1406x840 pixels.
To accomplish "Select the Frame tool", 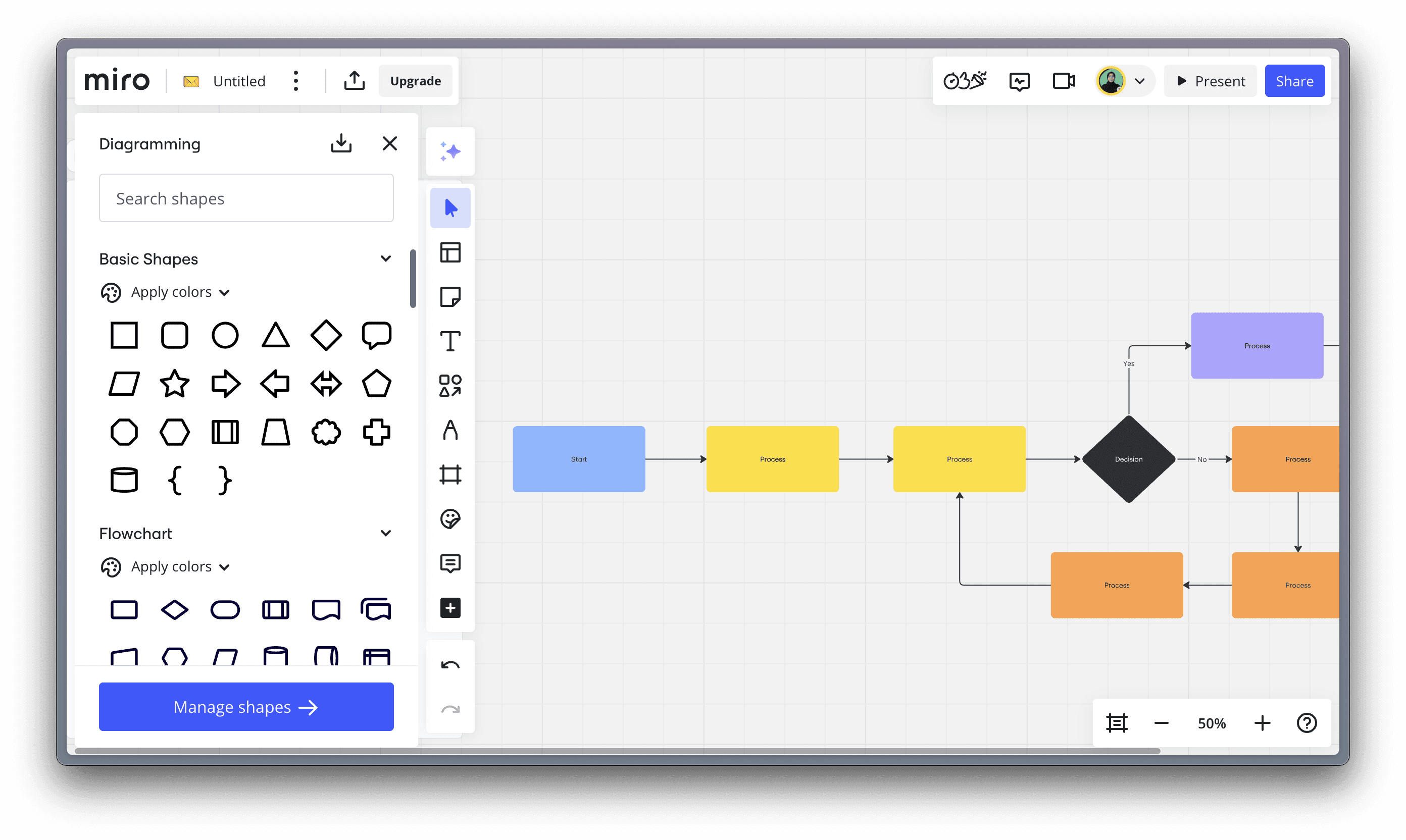I will [450, 475].
